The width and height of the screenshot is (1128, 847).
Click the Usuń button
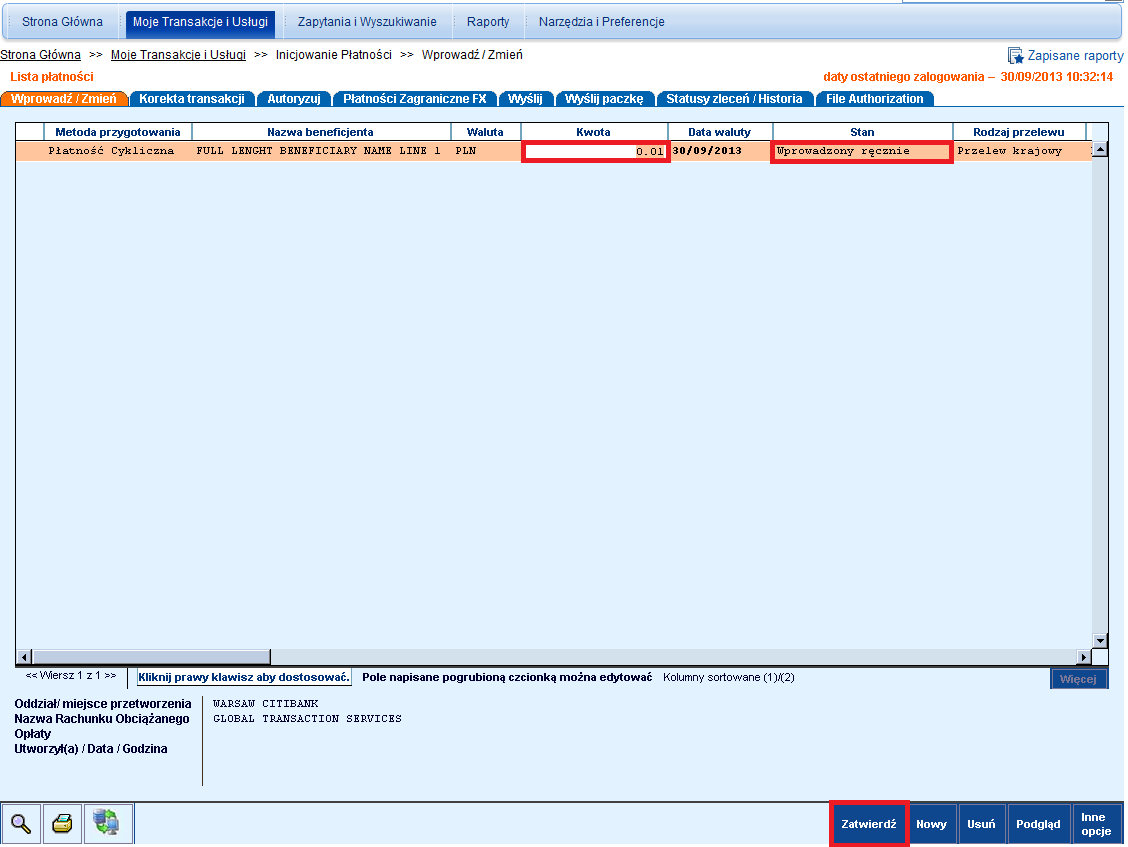tap(981, 824)
